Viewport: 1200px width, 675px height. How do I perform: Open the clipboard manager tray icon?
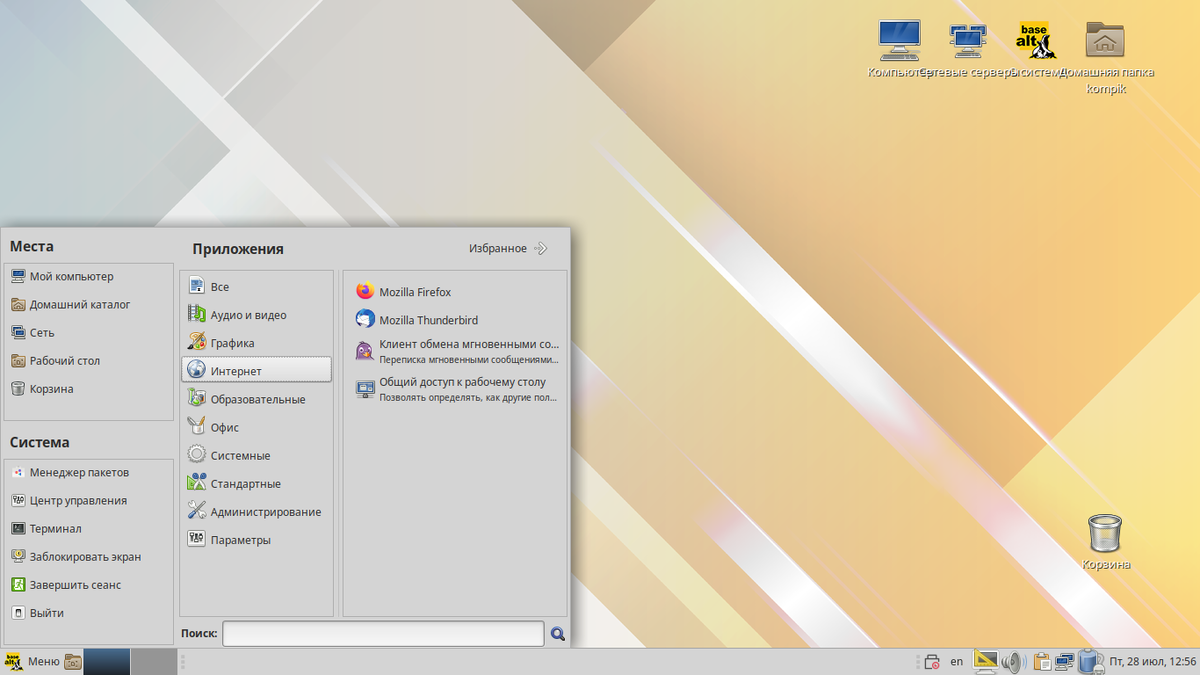pos(1041,661)
